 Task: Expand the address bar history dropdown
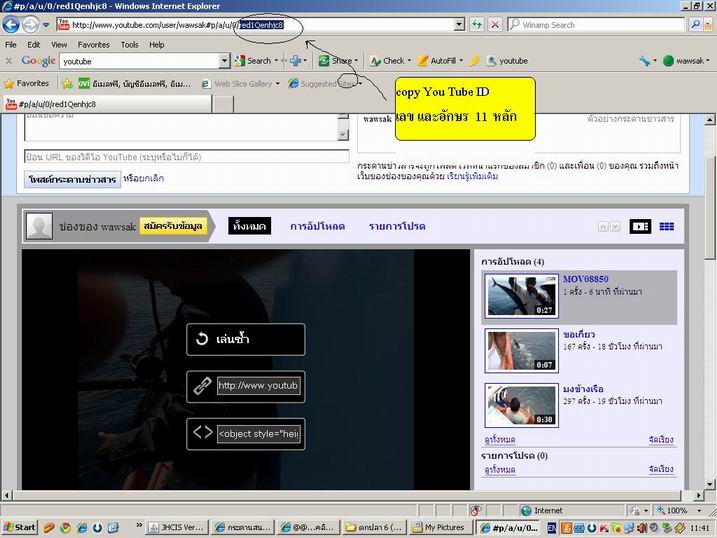click(x=460, y=25)
